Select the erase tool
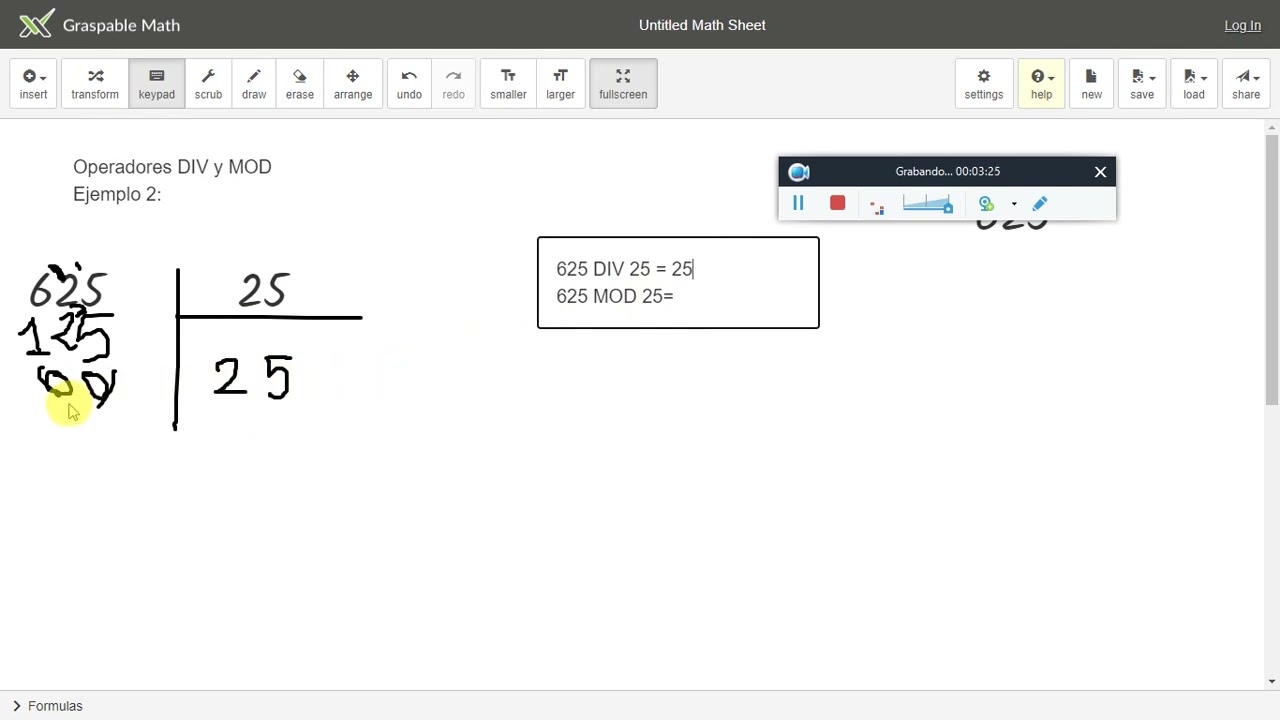 (x=300, y=84)
